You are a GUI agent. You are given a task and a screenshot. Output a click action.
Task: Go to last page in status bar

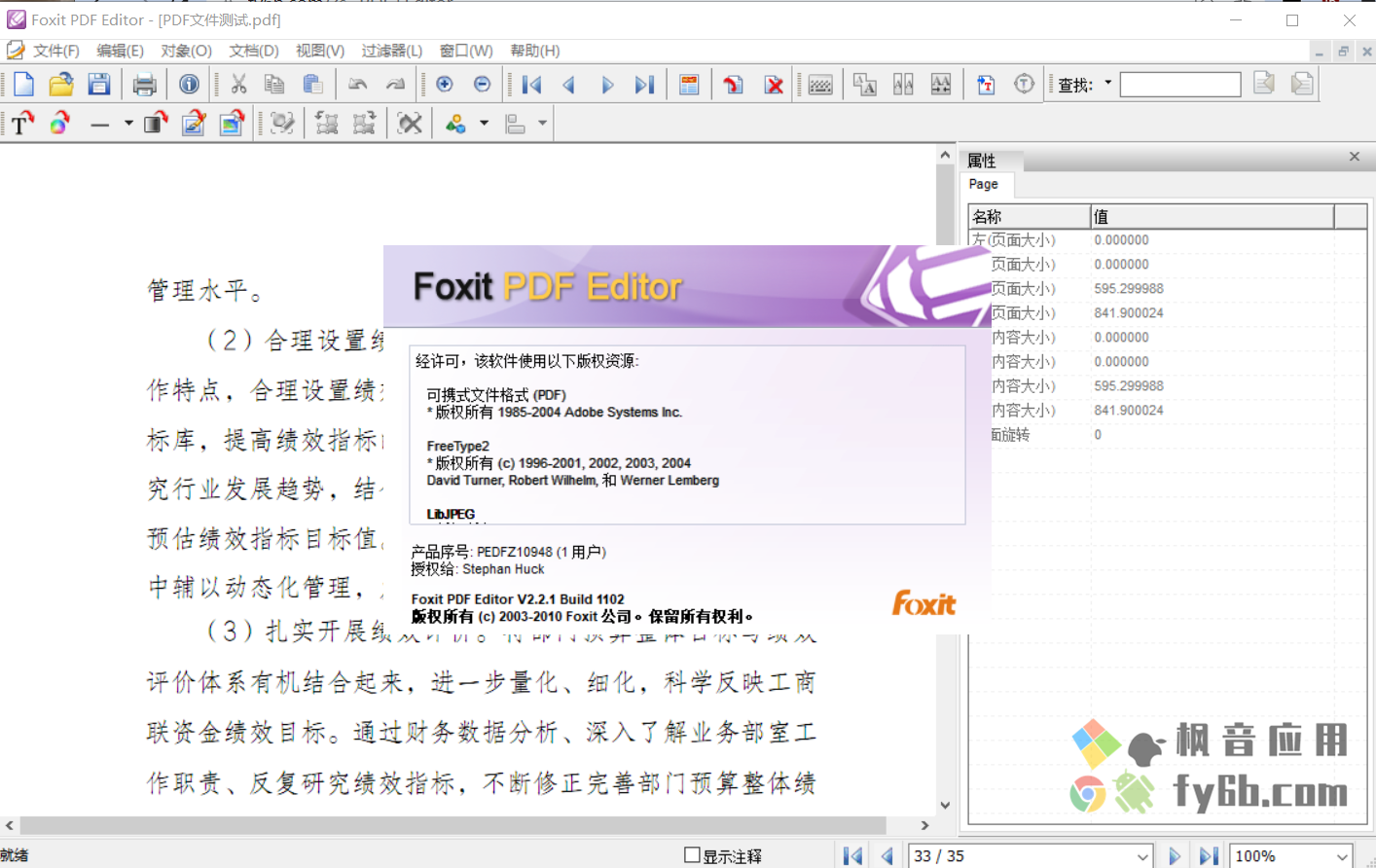(x=1209, y=856)
